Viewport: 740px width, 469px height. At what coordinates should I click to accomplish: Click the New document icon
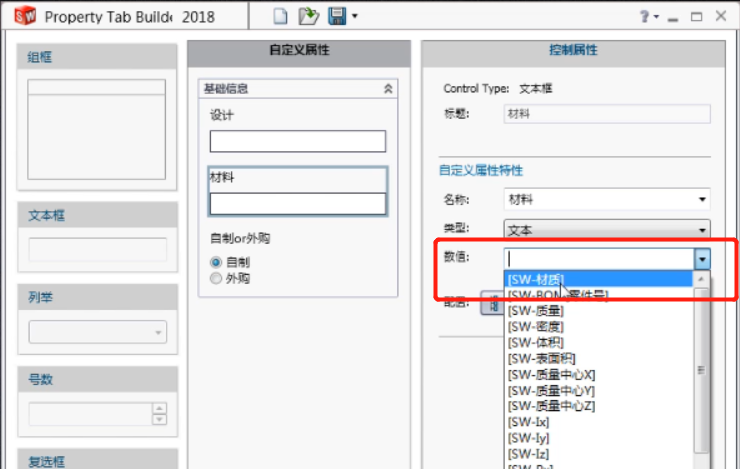[x=281, y=16]
